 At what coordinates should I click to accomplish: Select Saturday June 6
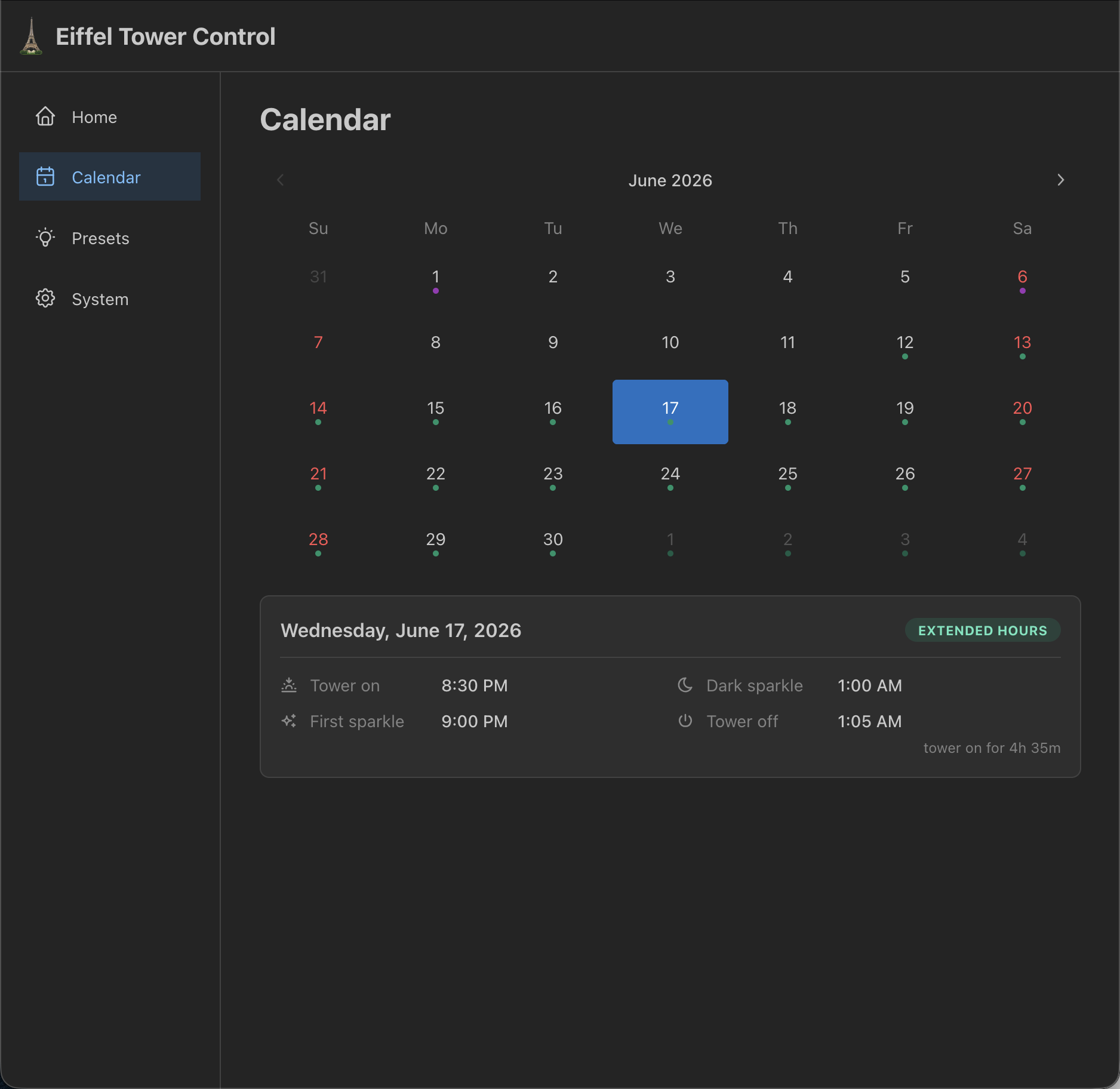1023,281
